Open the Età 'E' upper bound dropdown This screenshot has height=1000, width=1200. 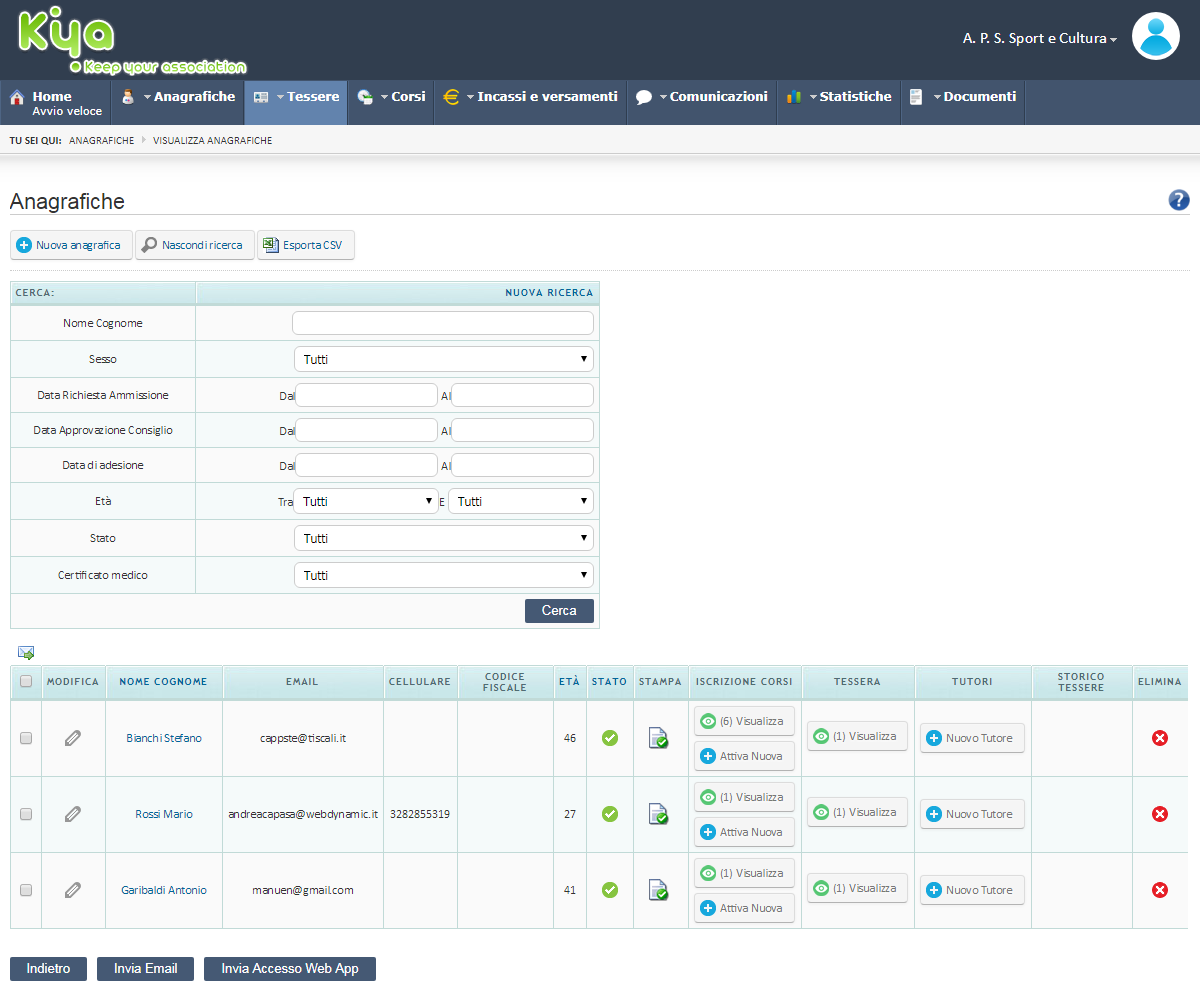click(521, 501)
